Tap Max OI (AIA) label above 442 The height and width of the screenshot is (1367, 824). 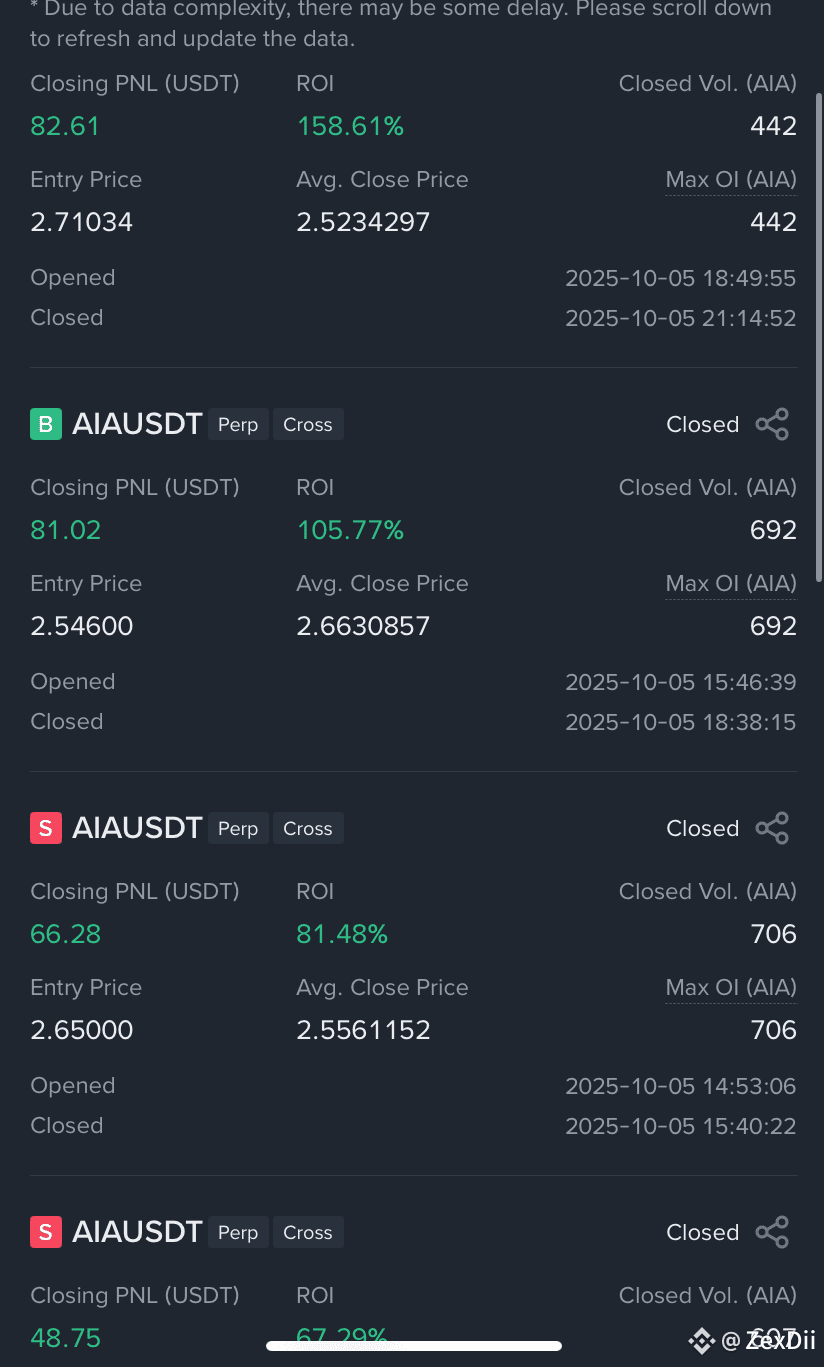(x=731, y=180)
